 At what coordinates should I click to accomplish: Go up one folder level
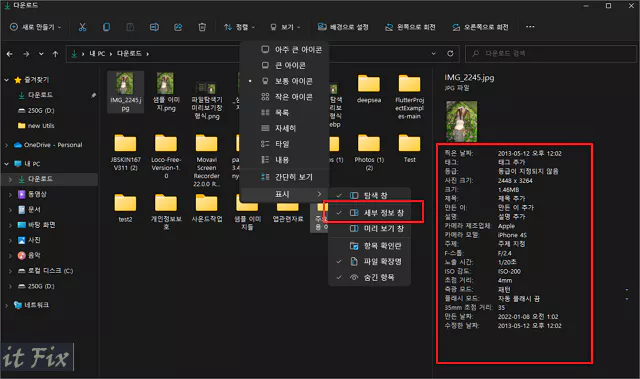(56, 54)
